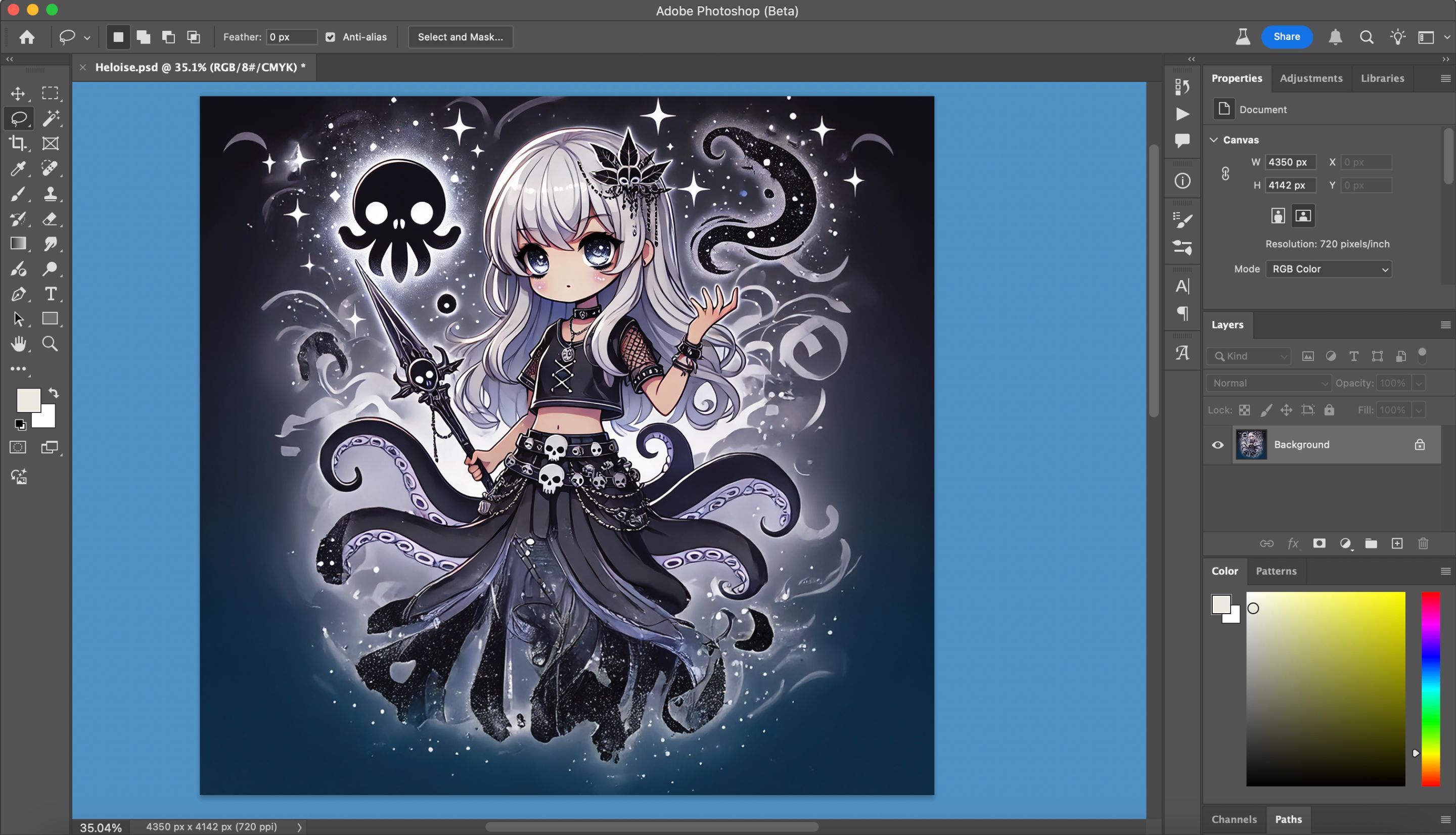Reset default foreground and background colors
The height and width of the screenshot is (835, 1456).
pyautogui.click(x=20, y=425)
